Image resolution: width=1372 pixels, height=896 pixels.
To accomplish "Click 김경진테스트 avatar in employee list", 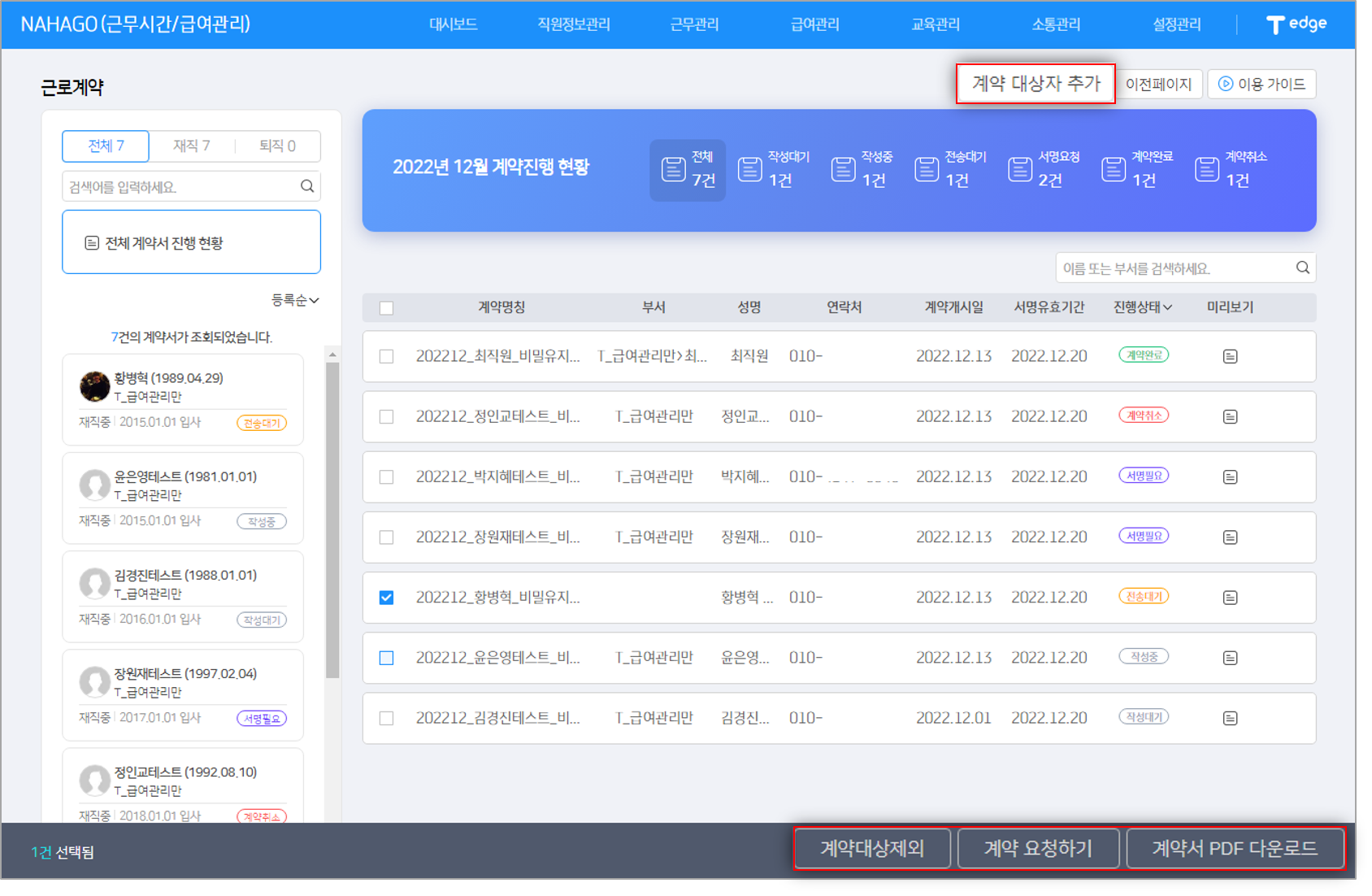I will 94,583.
